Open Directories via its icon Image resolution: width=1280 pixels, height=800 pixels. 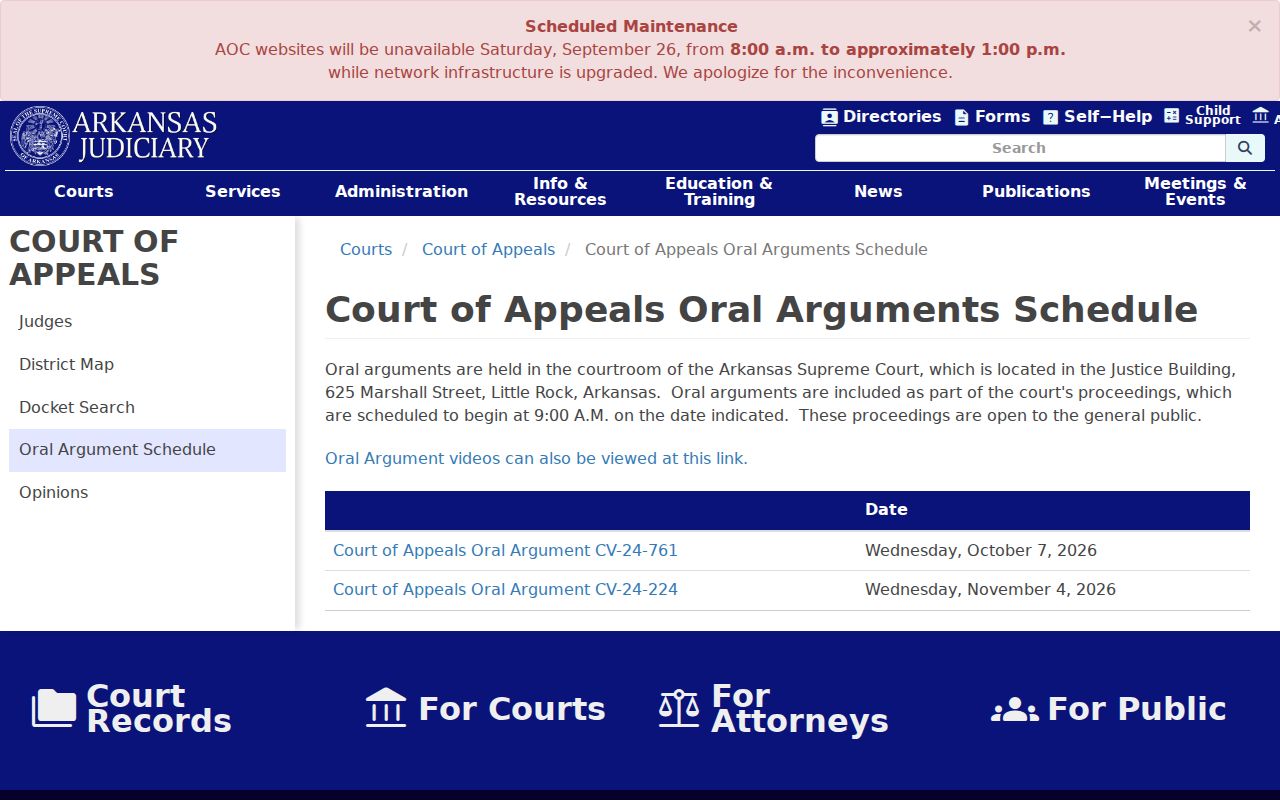coord(829,117)
